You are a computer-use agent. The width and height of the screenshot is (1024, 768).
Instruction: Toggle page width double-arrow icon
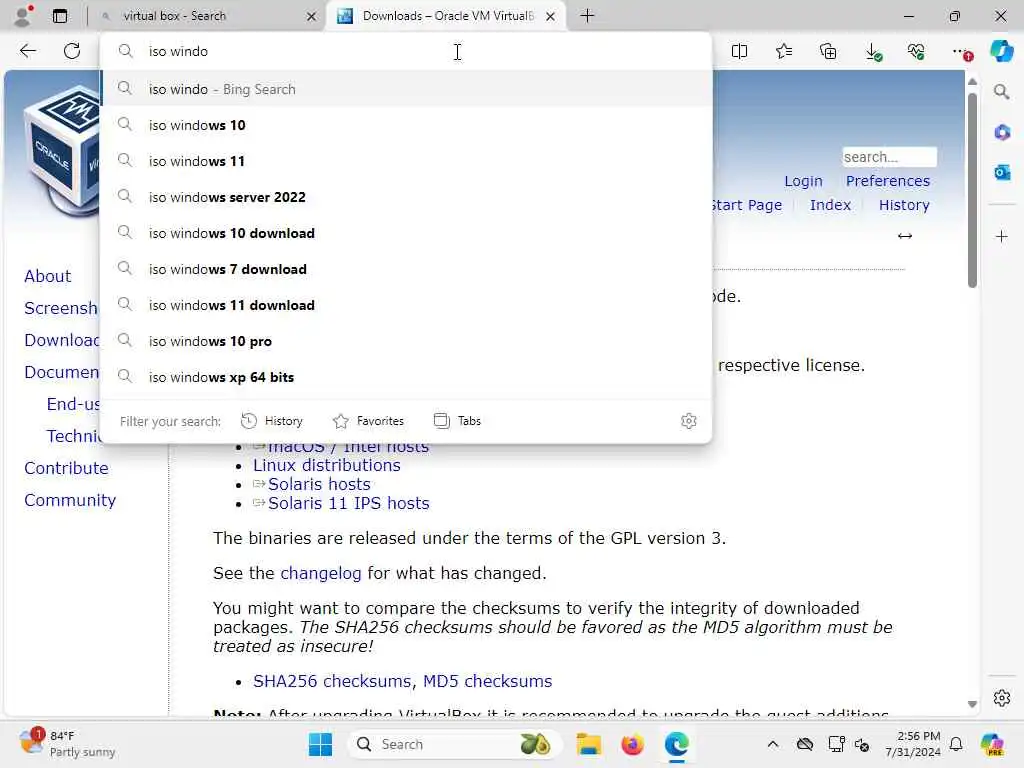904,236
